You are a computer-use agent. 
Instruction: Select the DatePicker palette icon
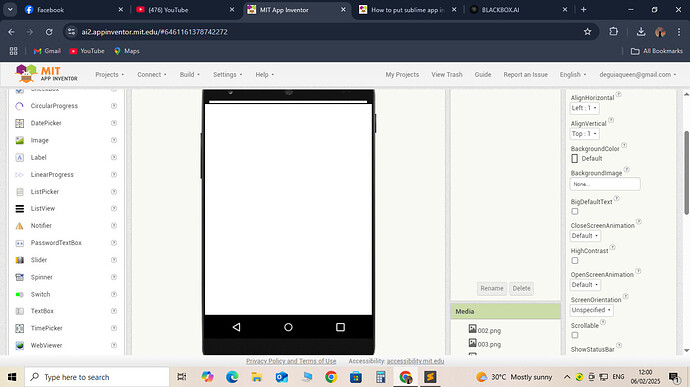pos(19,123)
